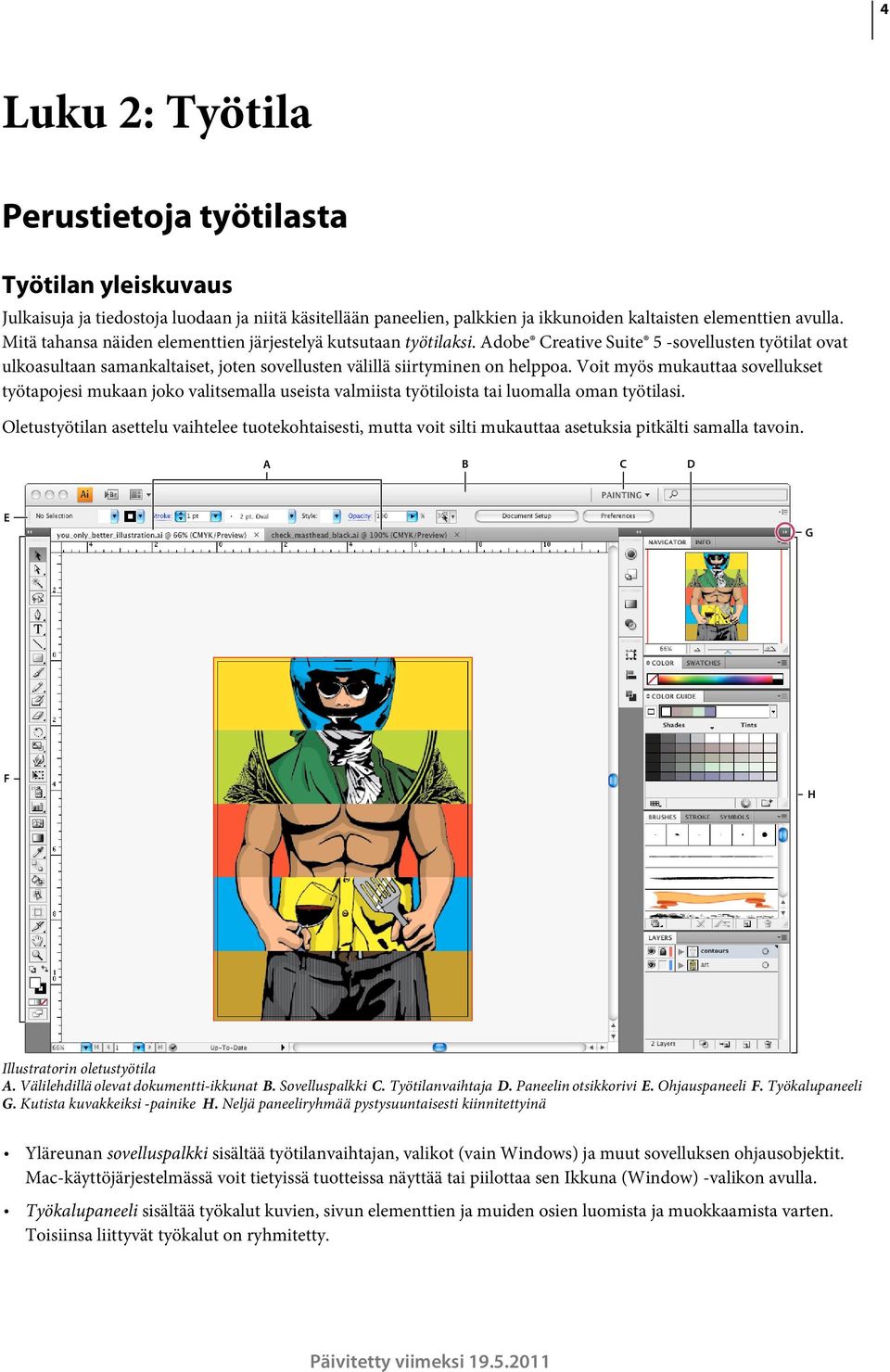The image size is (890, 1372).
Task: Open the Gradient panel icon in dock
Action: 630,604
